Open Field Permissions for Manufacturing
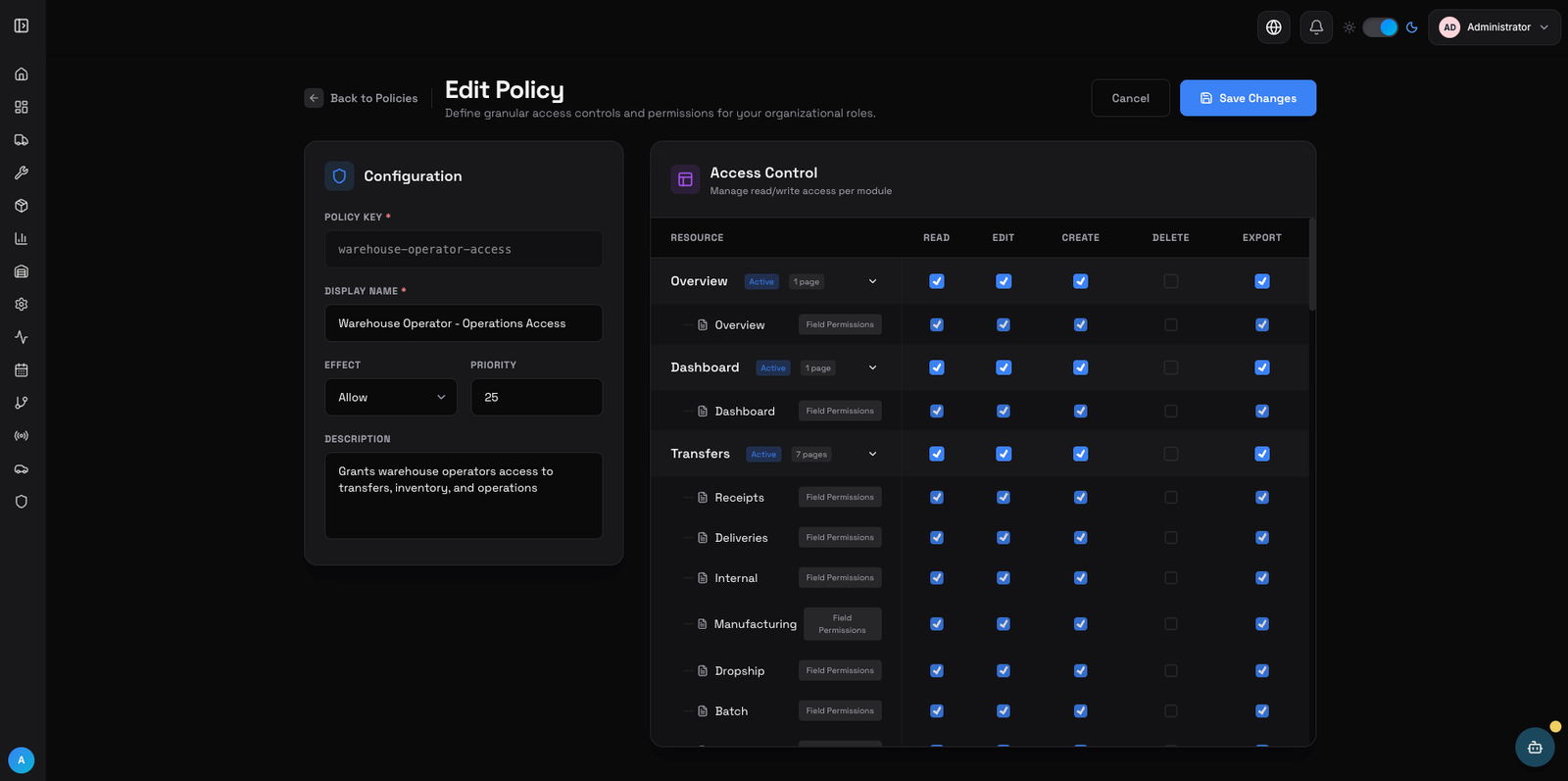The height and width of the screenshot is (781, 1568). click(843, 624)
